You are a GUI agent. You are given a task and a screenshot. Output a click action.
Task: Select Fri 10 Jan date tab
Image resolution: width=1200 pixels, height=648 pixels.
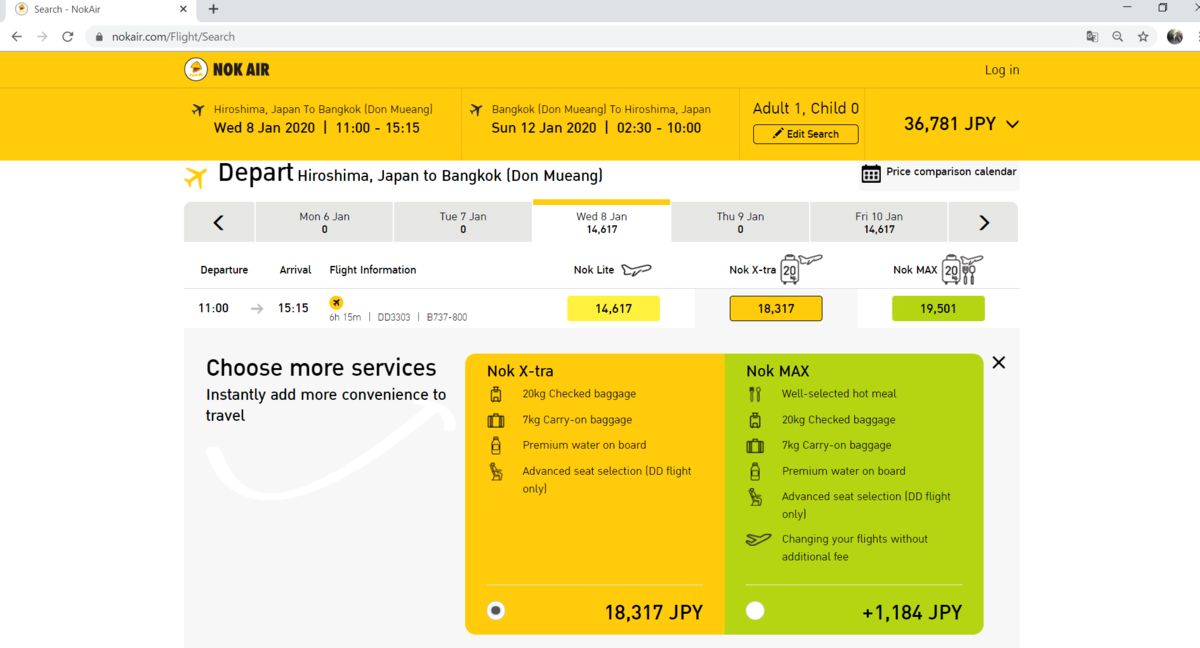click(x=879, y=223)
